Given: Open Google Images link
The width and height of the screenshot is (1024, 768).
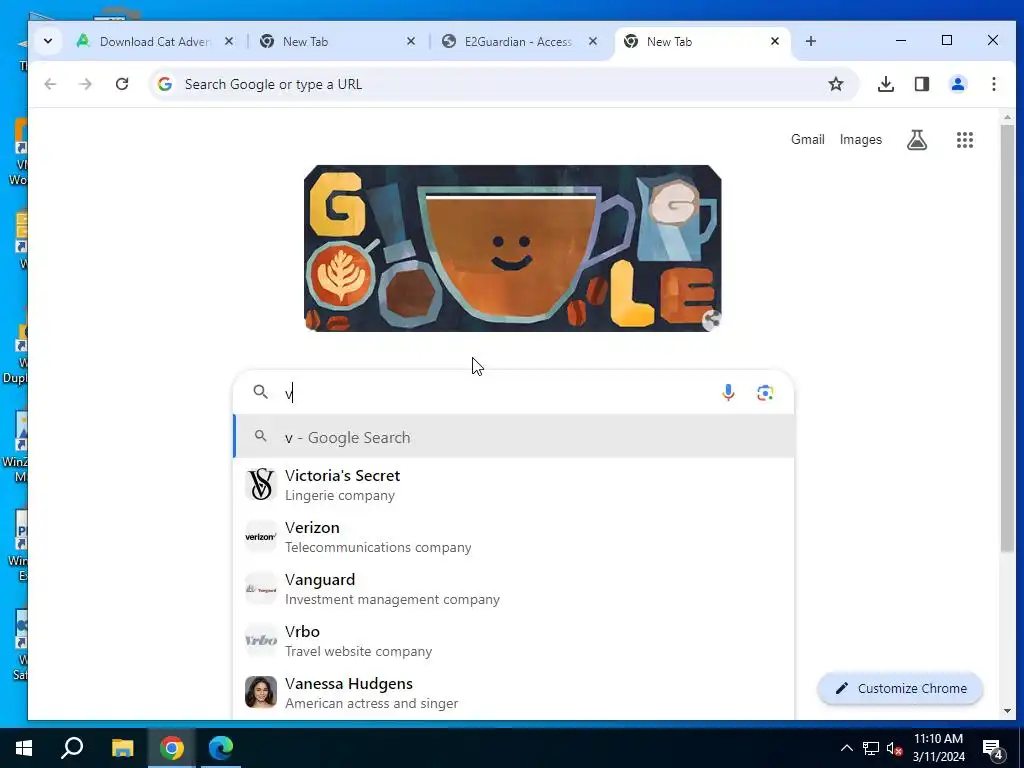Looking at the screenshot, I should click(x=861, y=139).
